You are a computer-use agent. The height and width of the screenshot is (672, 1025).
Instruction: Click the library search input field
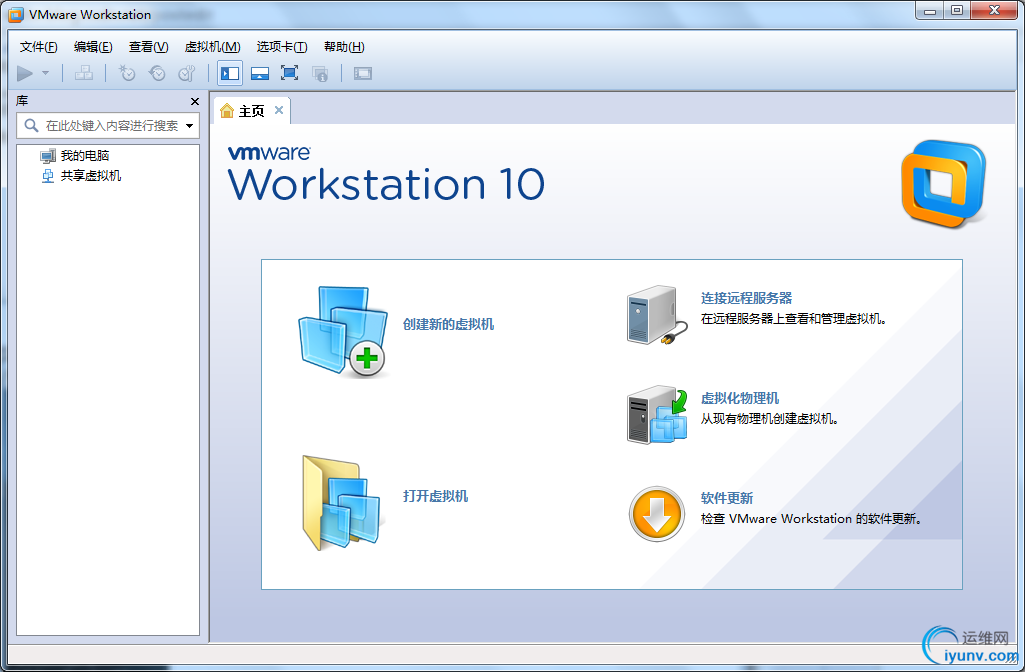pyautogui.click(x=108, y=126)
